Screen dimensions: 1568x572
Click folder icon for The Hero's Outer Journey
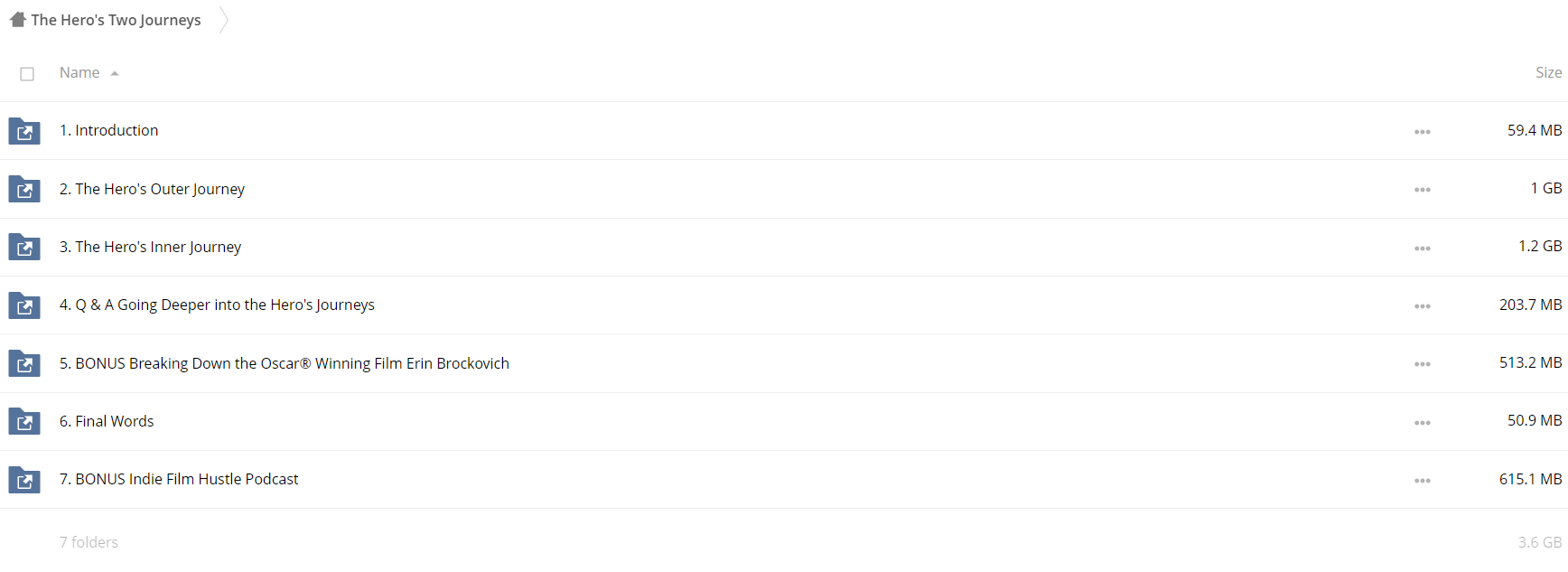(x=24, y=189)
